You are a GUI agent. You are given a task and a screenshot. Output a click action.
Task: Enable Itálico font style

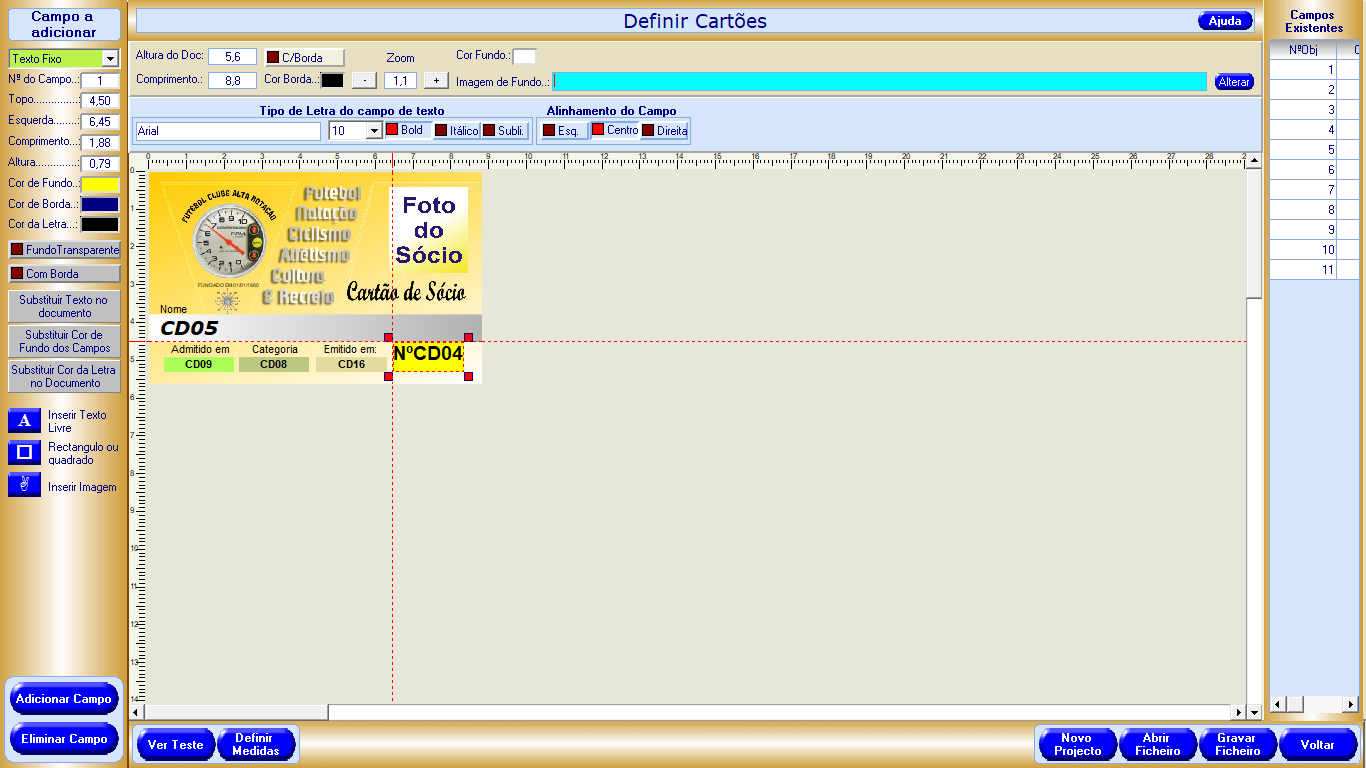(x=456, y=130)
